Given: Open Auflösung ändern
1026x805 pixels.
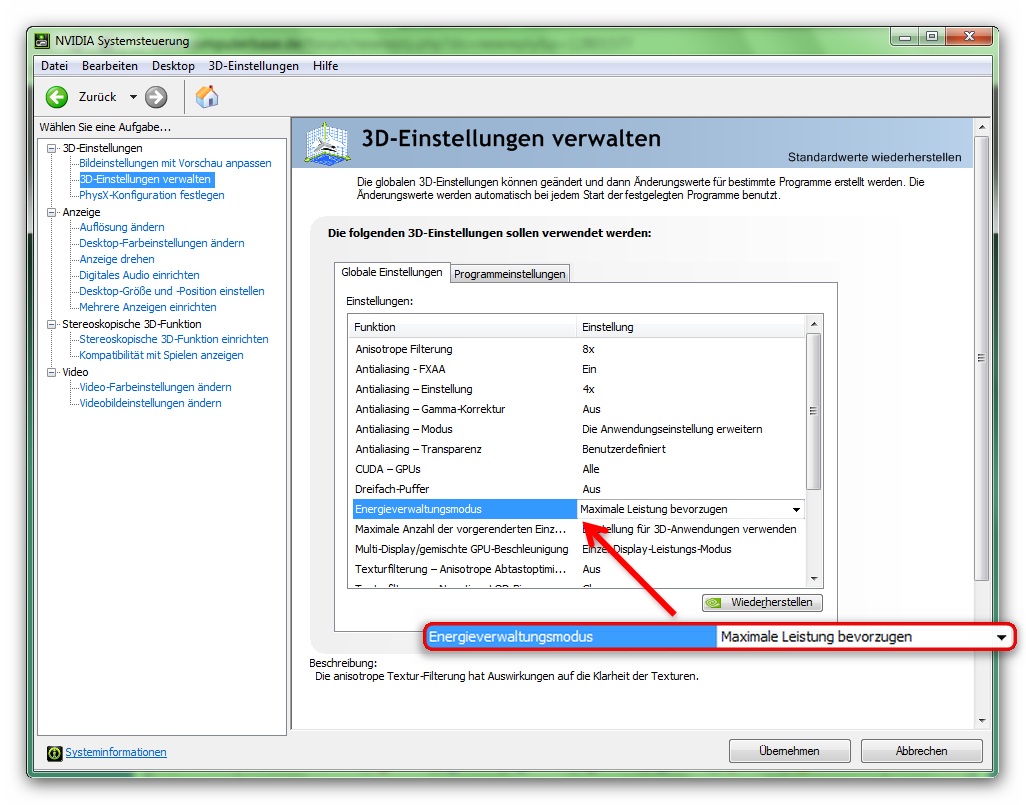Looking at the screenshot, I should click(x=122, y=227).
